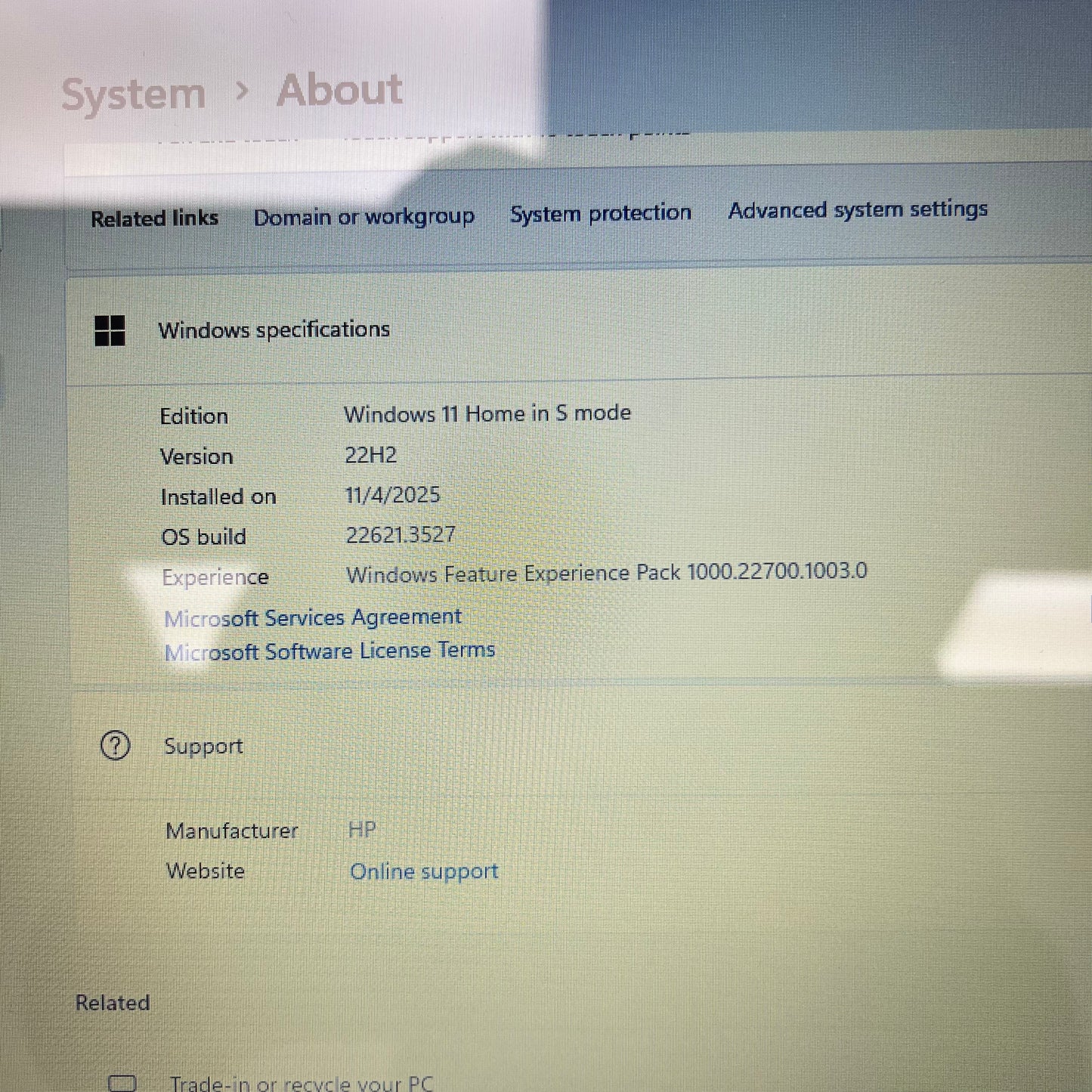Collapse the Windows specifications section

(x=274, y=329)
